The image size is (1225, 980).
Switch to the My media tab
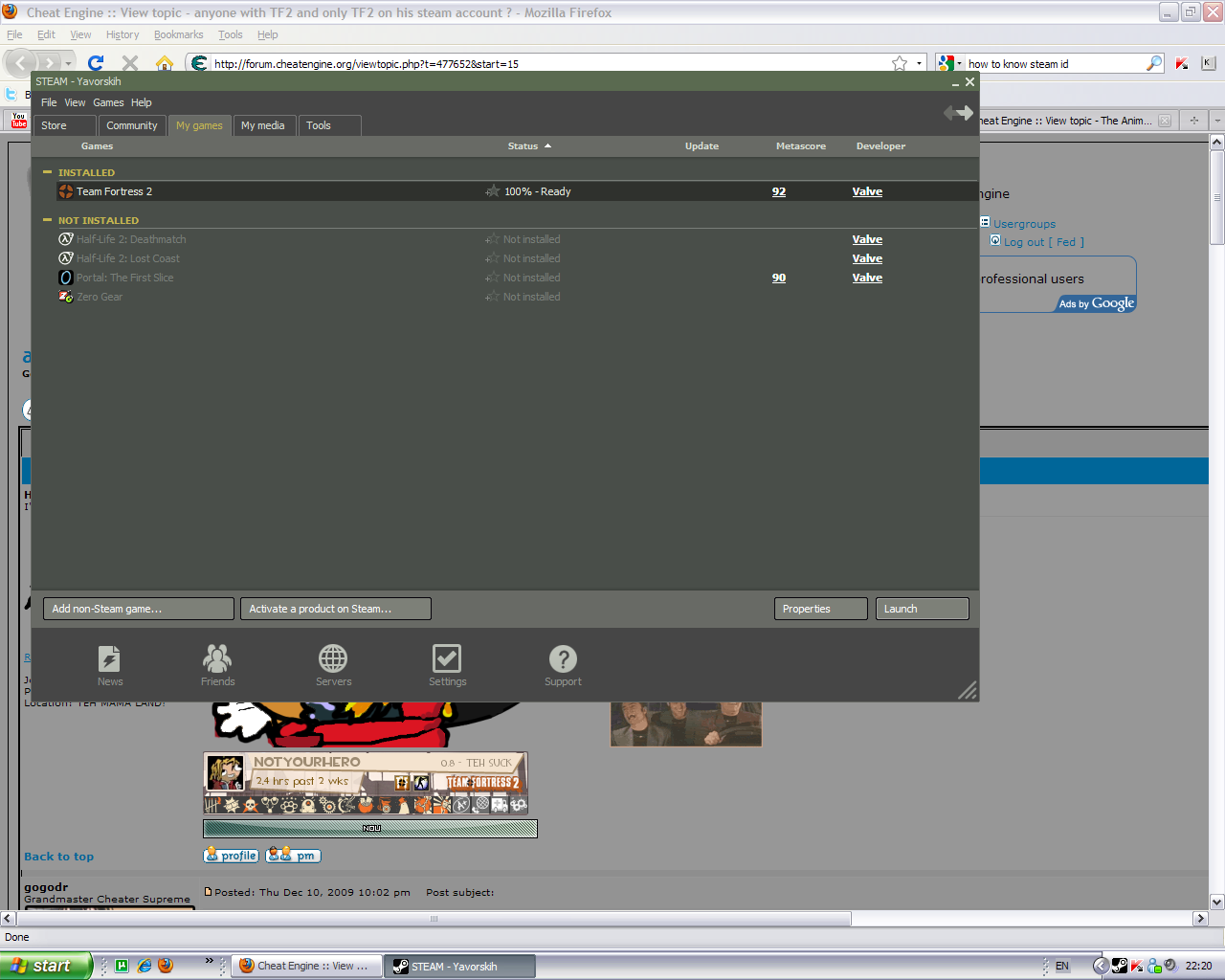(x=263, y=125)
